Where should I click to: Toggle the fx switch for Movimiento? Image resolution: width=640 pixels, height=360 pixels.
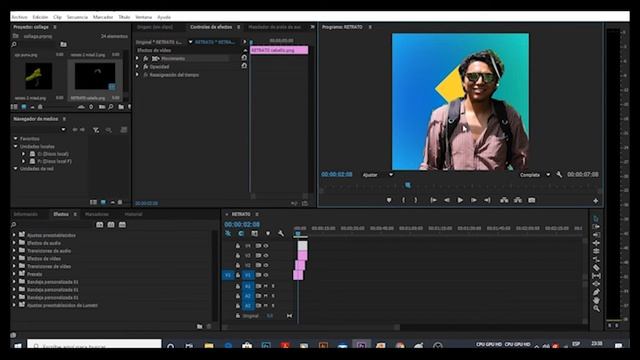coord(145,59)
